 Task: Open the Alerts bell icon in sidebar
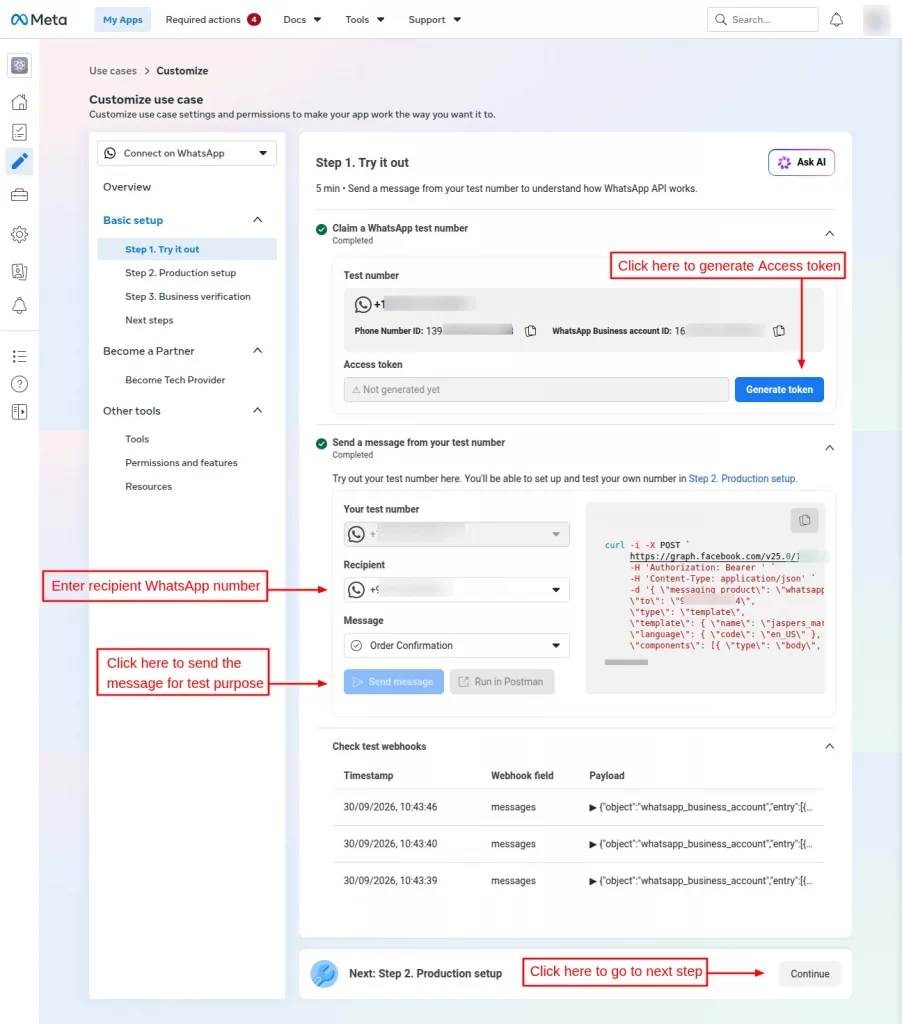coord(20,306)
